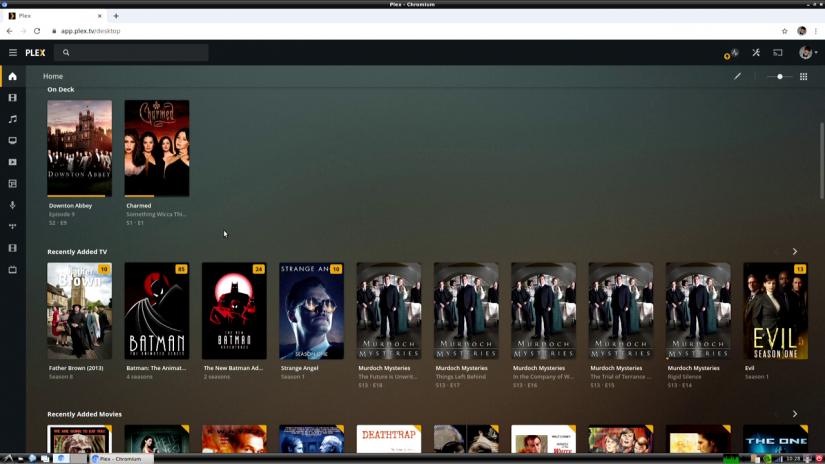Click Recently Added Movies heading
825x464 pixels.
click(x=84, y=414)
